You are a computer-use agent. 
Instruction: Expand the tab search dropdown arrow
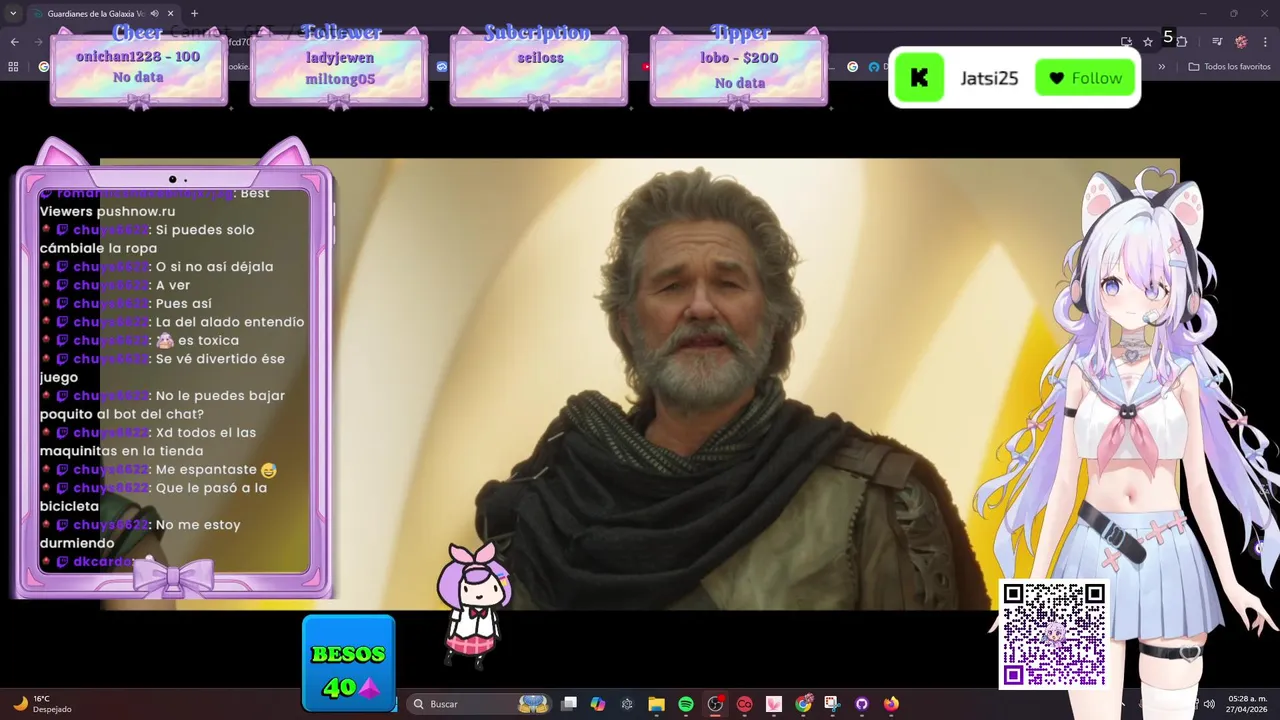coord(12,14)
